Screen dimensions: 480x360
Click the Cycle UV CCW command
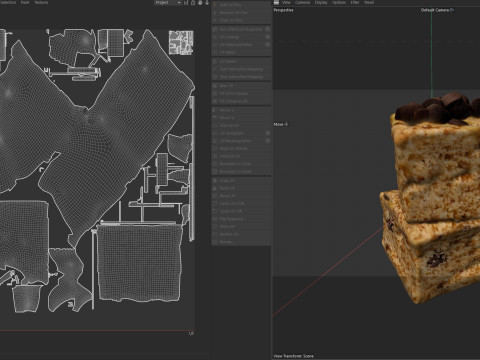click(x=241, y=203)
